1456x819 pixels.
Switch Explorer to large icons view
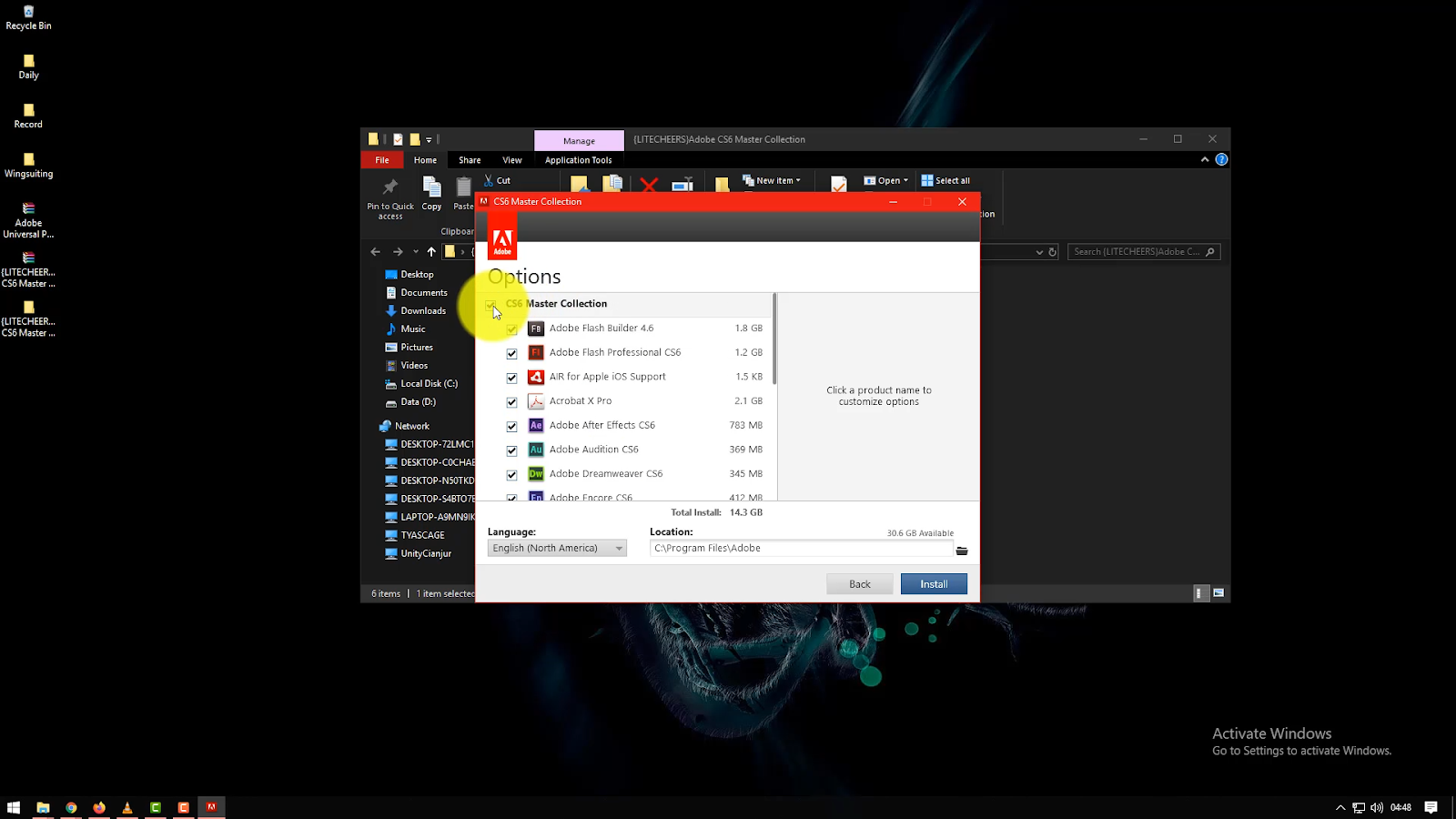[1218, 593]
